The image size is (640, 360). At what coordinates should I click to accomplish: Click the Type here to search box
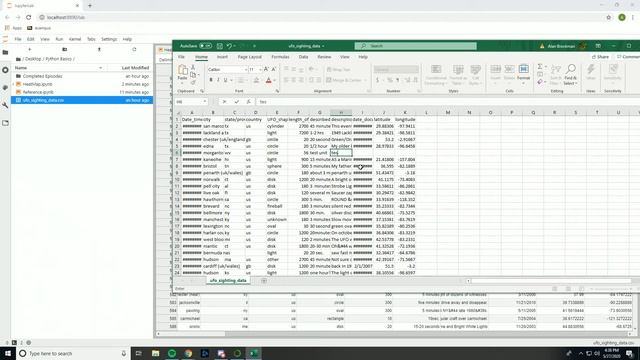(73, 353)
